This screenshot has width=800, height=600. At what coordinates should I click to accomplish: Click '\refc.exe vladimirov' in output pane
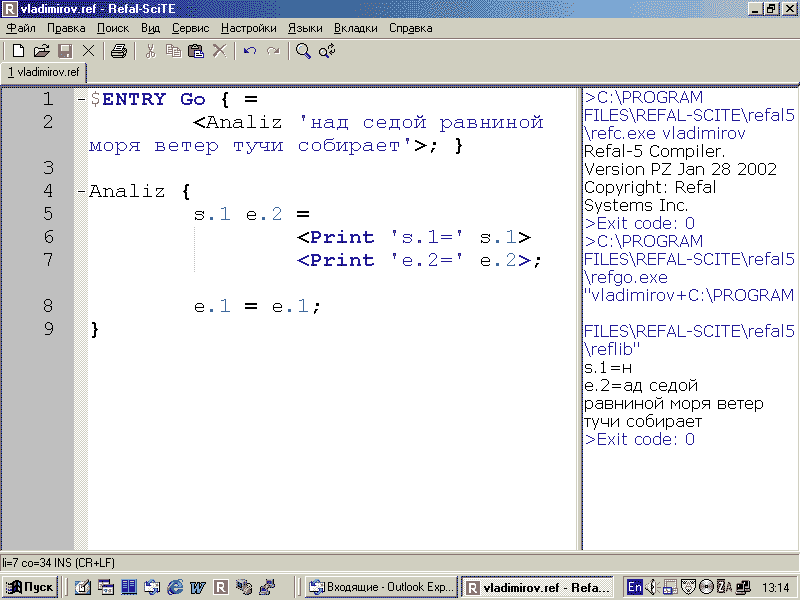click(x=665, y=134)
